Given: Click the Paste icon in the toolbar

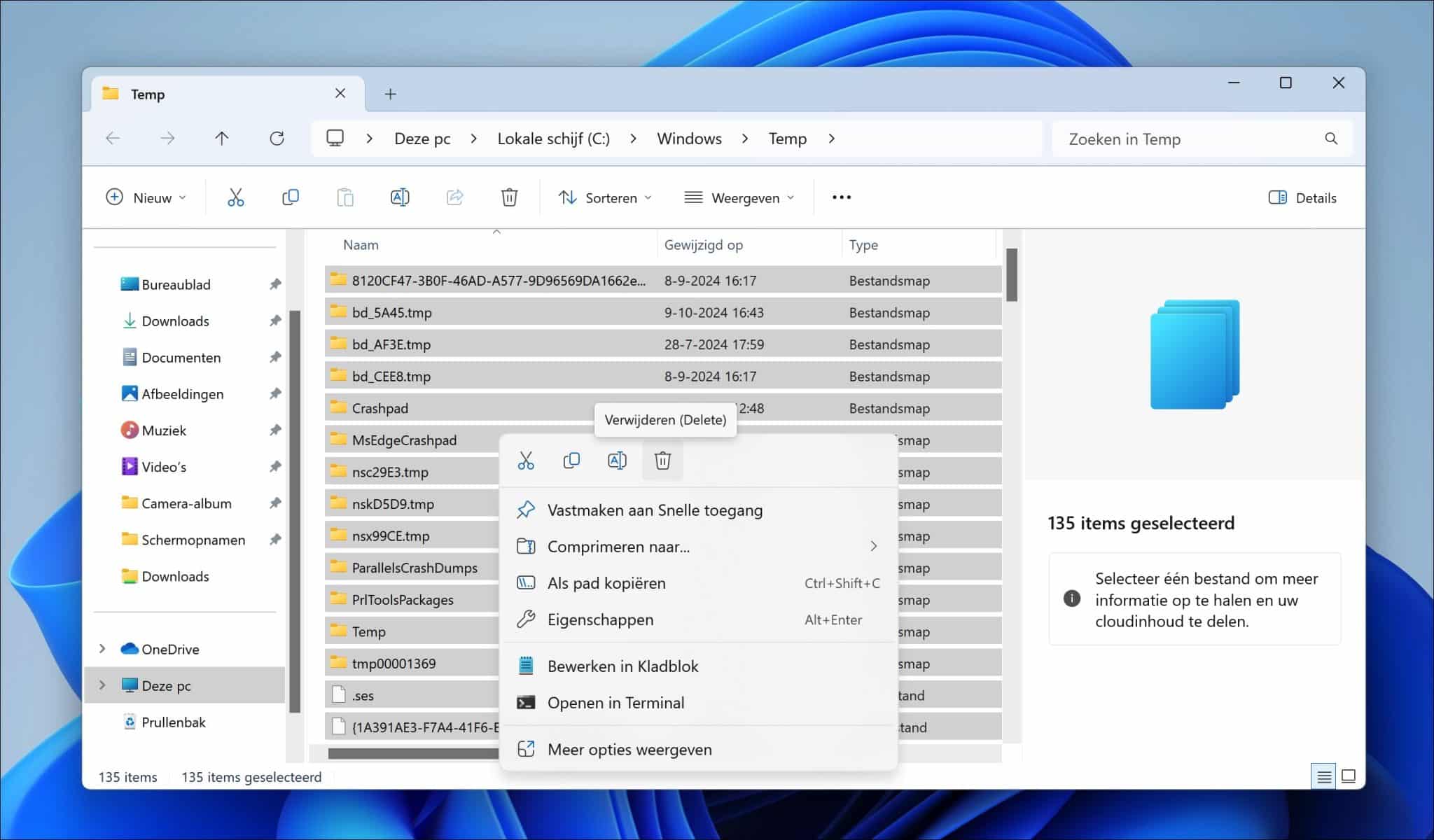Looking at the screenshot, I should coord(344,197).
